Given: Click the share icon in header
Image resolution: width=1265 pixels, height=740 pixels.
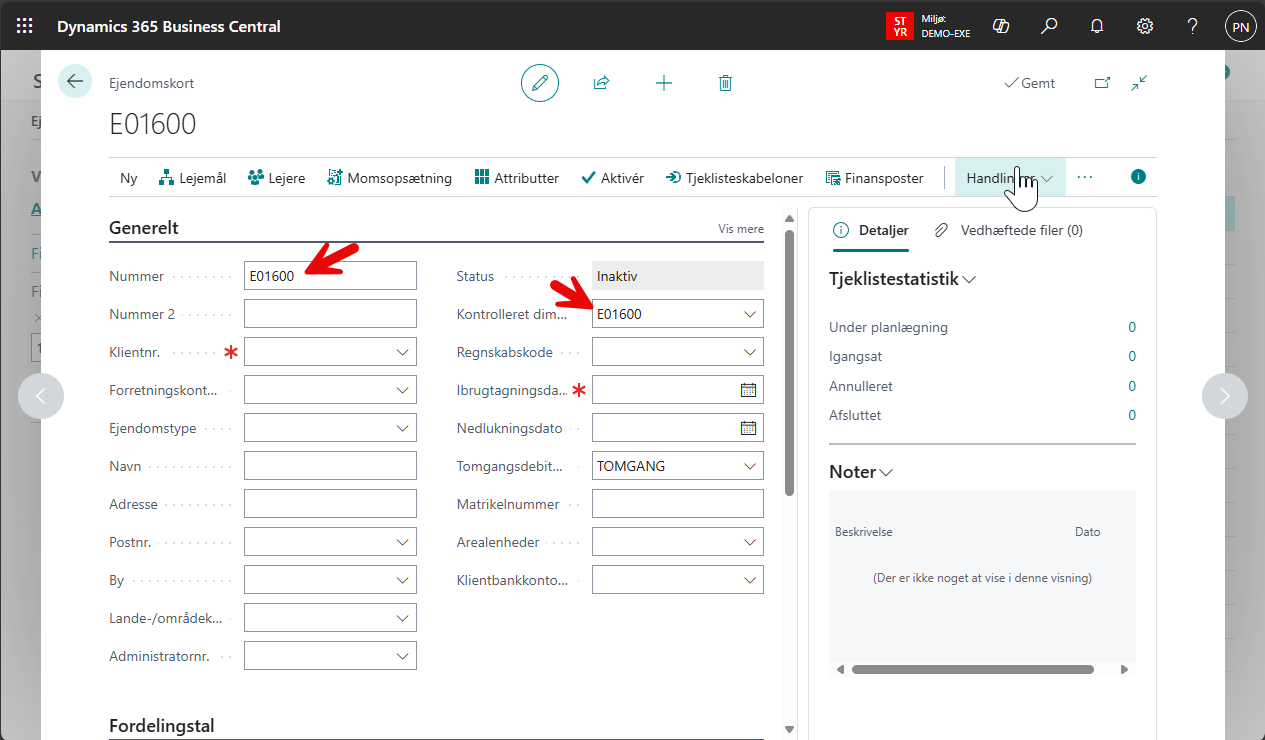Looking at the screenshot, I should pos(601,83).
